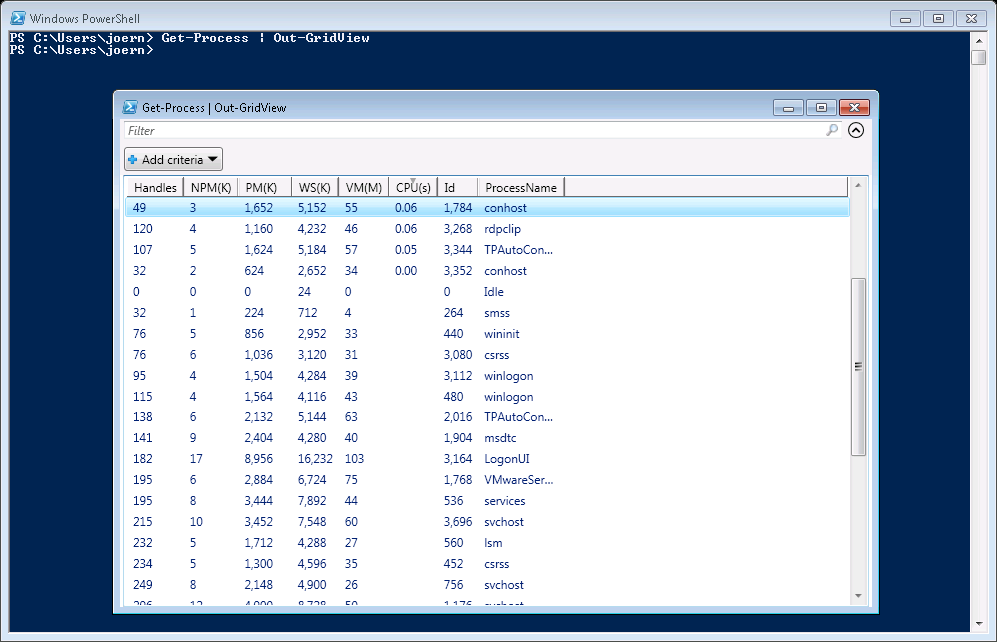Close the Windows PowerShell console window

(x=971, y=19)
